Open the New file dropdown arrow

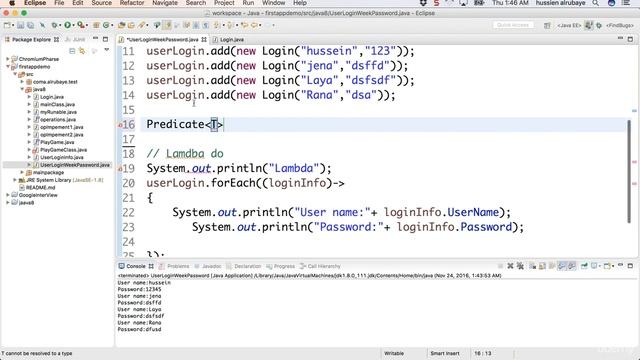click(13, 26)
